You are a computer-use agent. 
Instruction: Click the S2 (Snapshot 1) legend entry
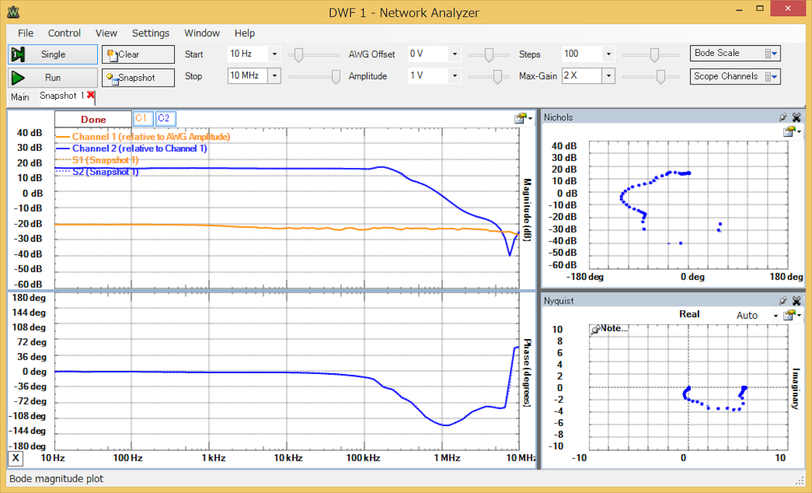point(97,172)
